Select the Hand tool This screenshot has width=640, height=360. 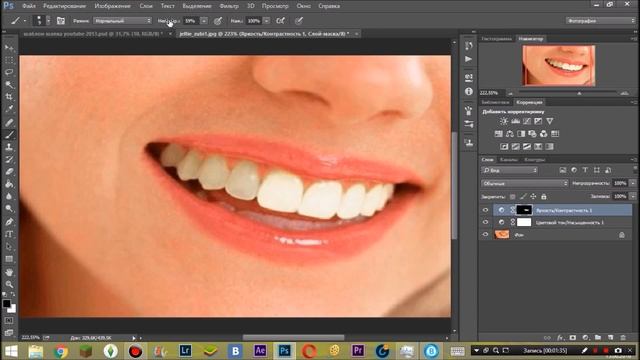[9, 272]
